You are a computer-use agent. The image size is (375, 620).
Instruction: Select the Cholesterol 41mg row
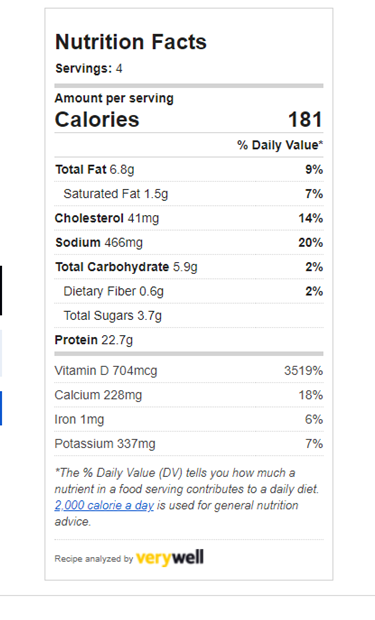click(x=189, y=218)
